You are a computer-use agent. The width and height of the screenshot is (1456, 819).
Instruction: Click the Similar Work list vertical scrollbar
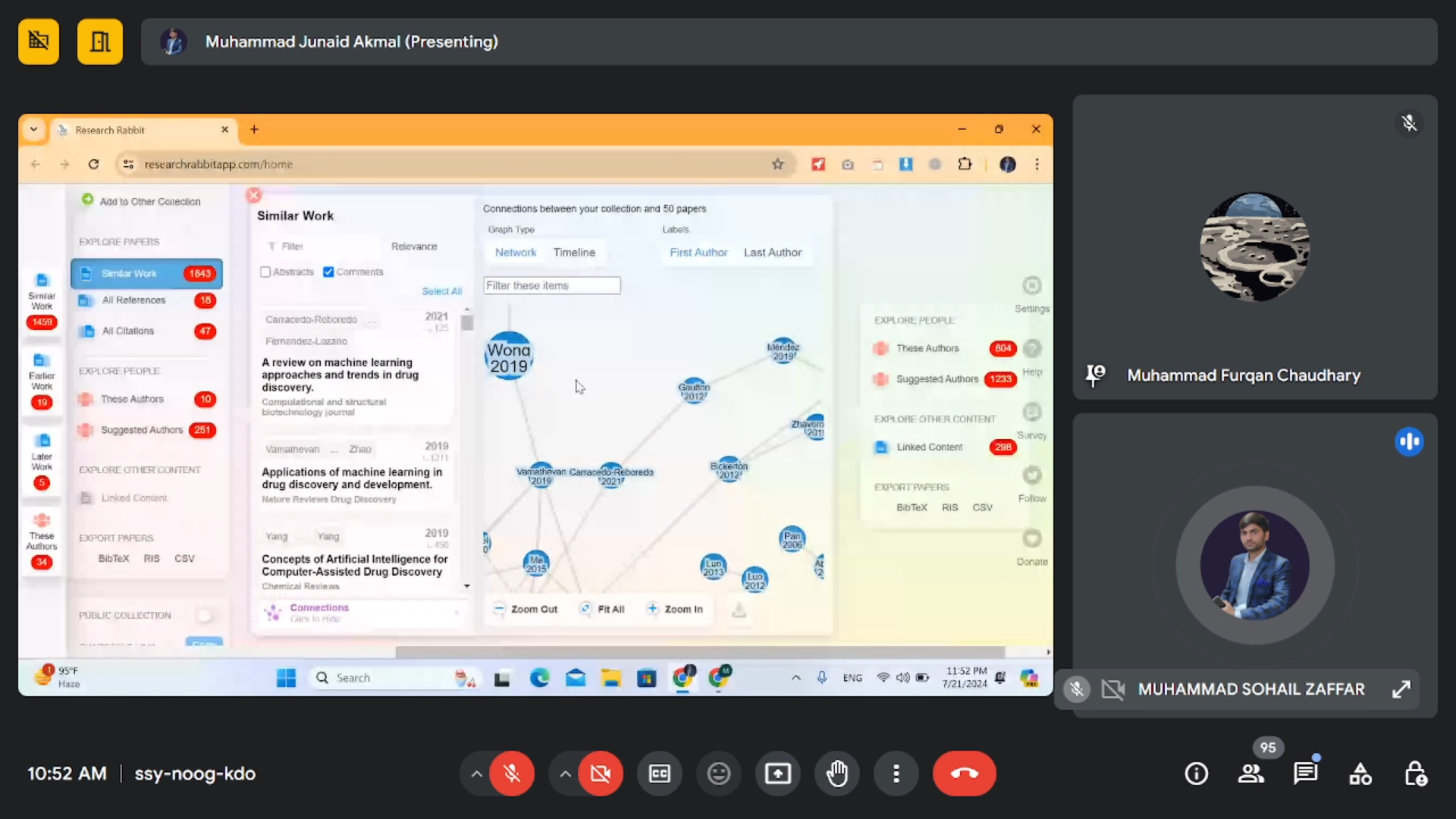[x=466, y=322]
